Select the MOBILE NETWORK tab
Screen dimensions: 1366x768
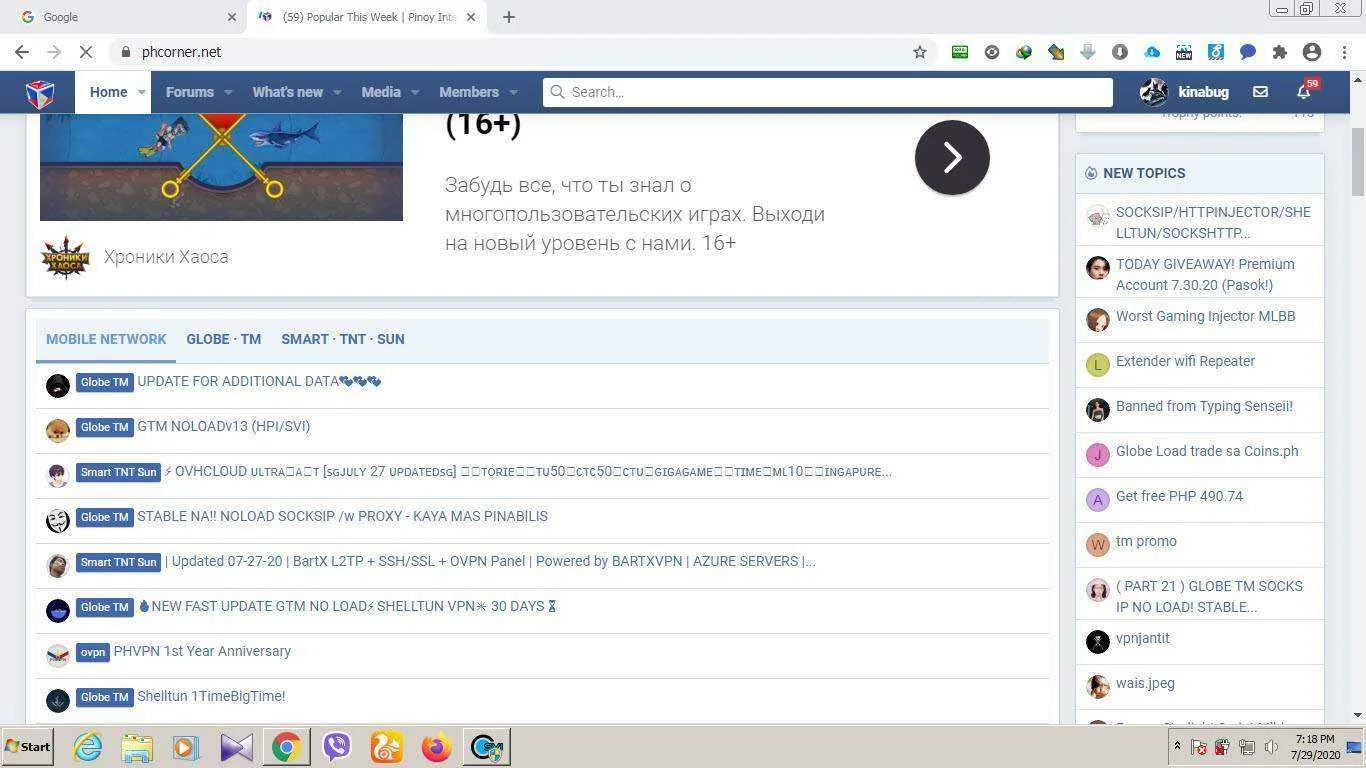[x=106, y=339]
